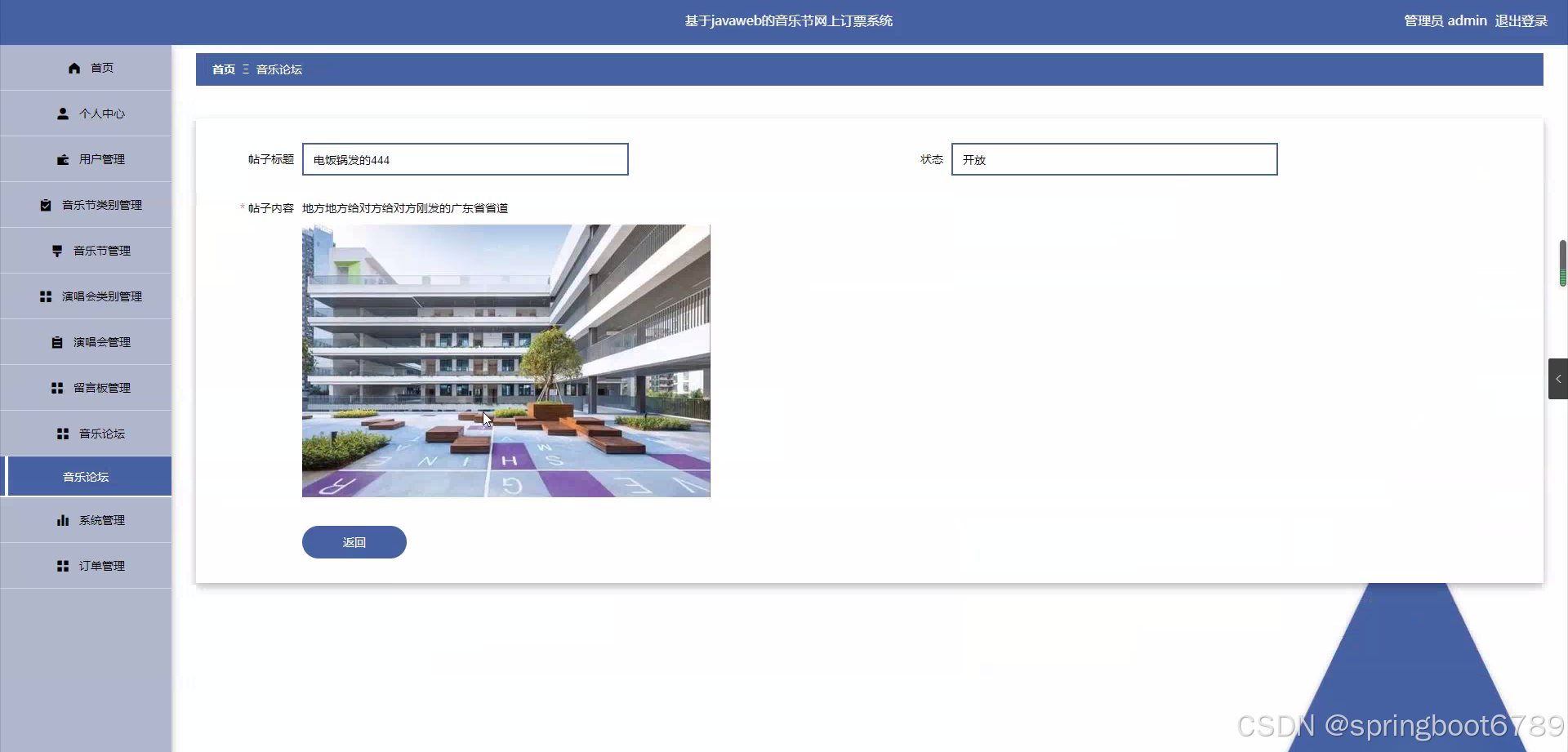
Task: Expand 留言板管理 menu
Action: [86, 388]
